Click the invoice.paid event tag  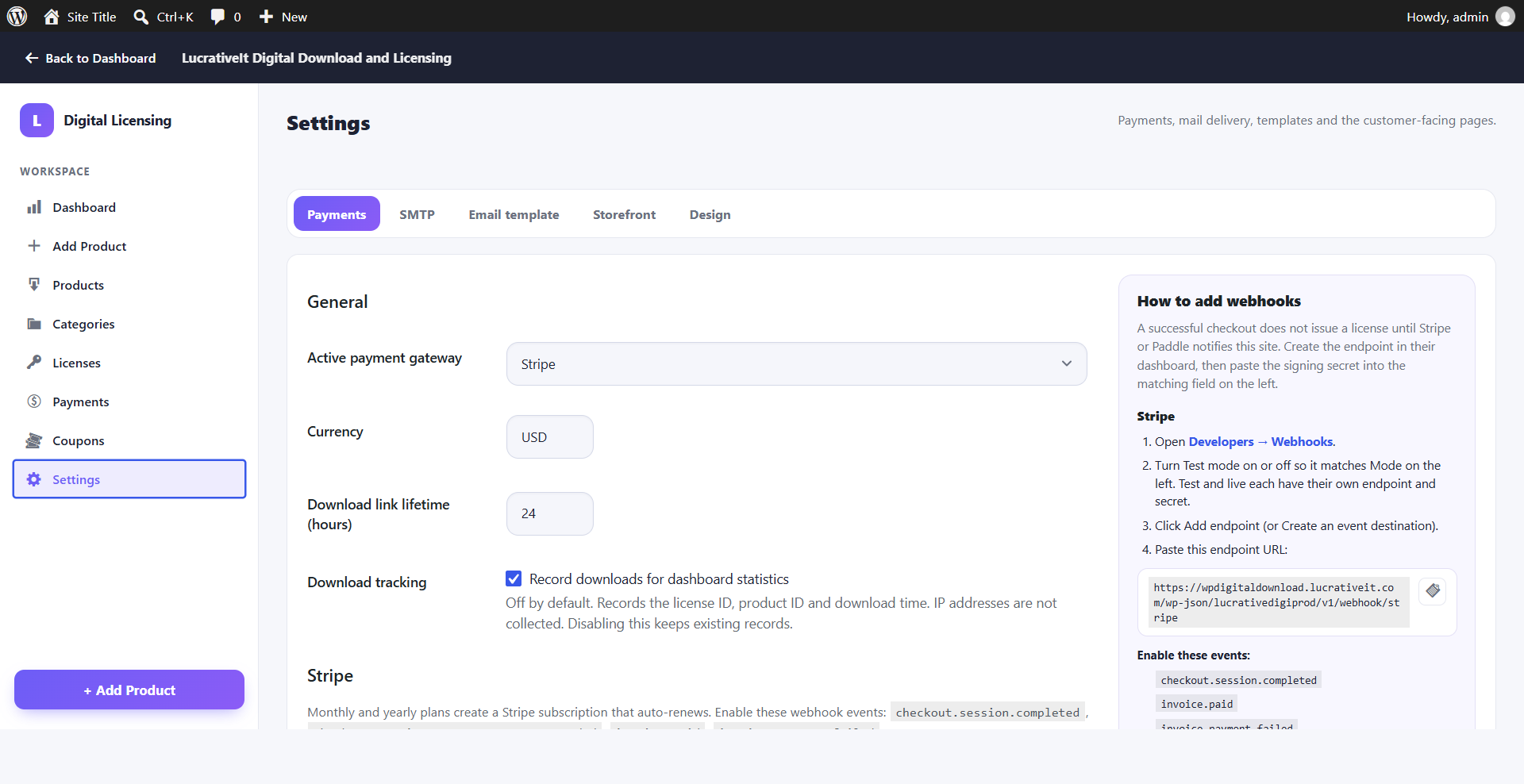coord(1197,704)
